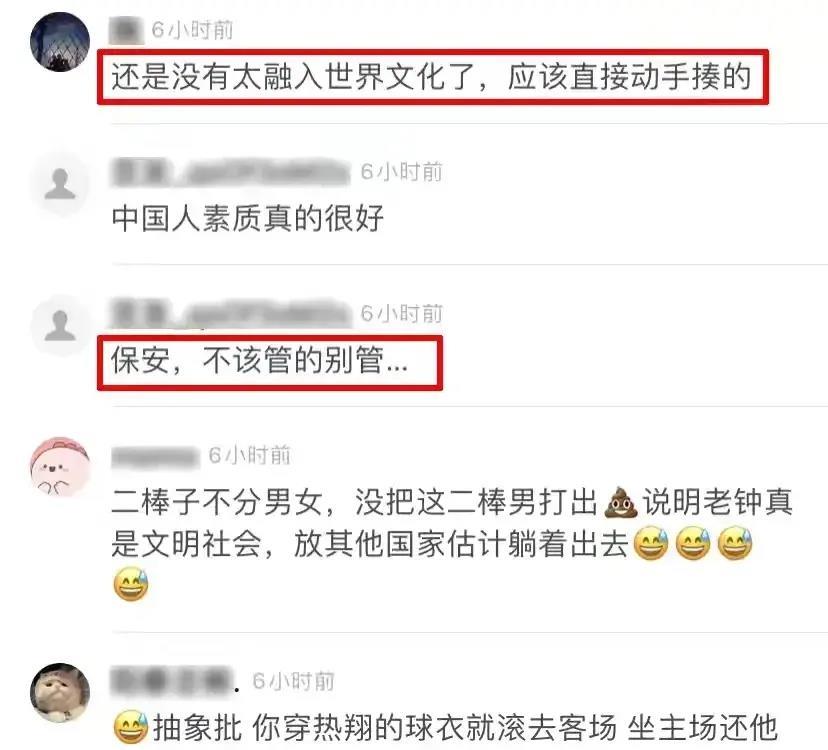Screen dimensions: 828x750
Task: Tap blurred username next to pink avatar
Action: [x=154, y=456]
